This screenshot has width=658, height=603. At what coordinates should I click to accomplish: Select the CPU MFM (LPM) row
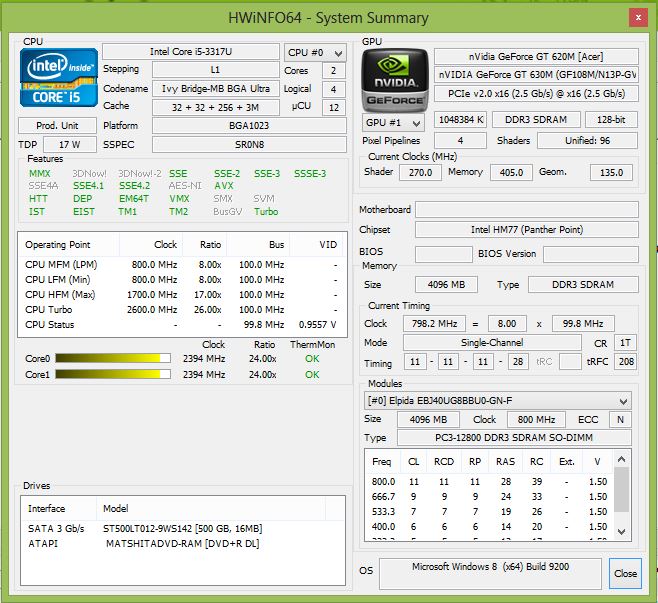coord(182,265)
